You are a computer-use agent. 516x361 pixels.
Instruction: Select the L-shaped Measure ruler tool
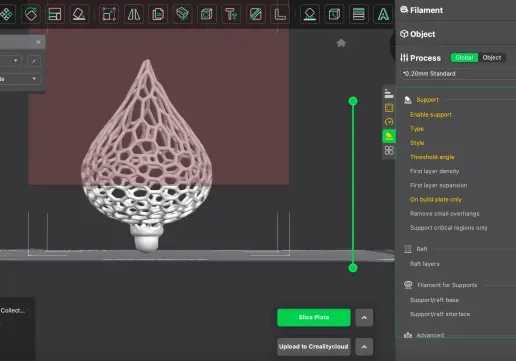coord(280,14)
